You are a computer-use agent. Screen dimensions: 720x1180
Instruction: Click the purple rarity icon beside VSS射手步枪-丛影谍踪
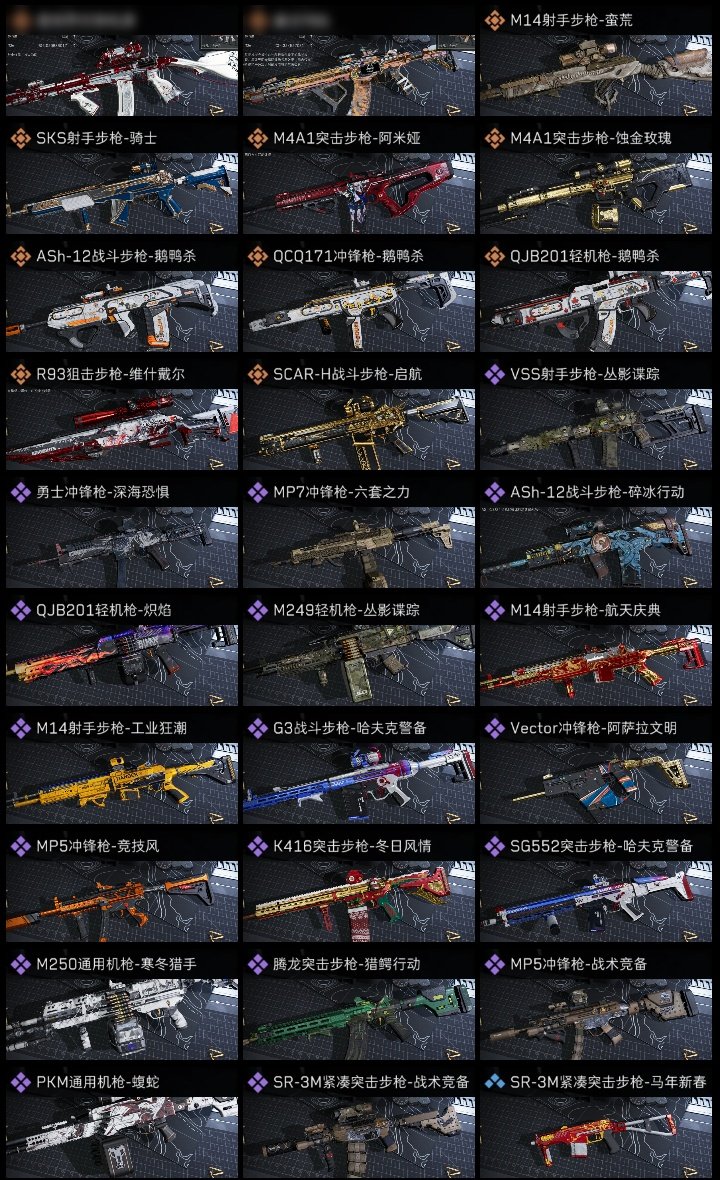[494, 374]
